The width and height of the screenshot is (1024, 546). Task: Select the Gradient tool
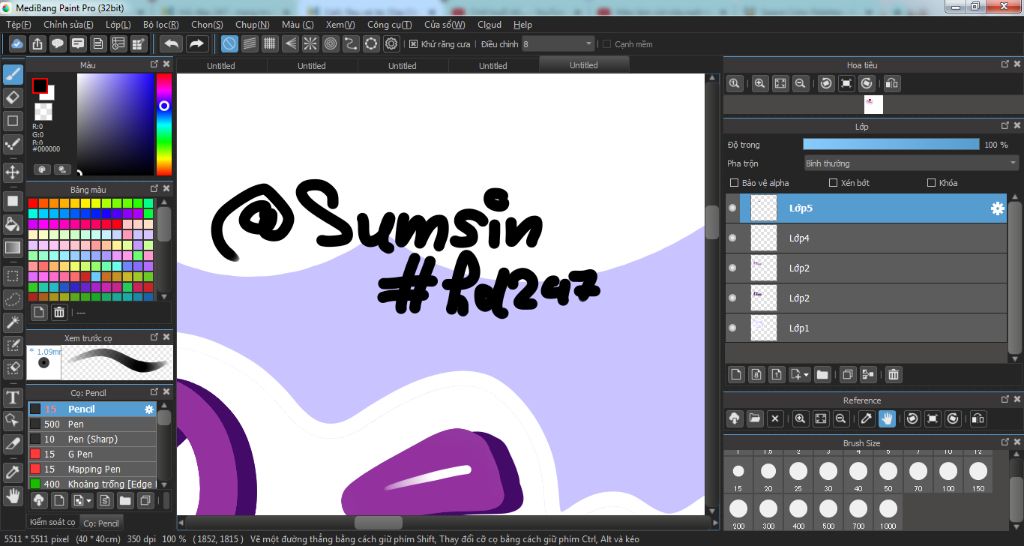coord(12,248)
